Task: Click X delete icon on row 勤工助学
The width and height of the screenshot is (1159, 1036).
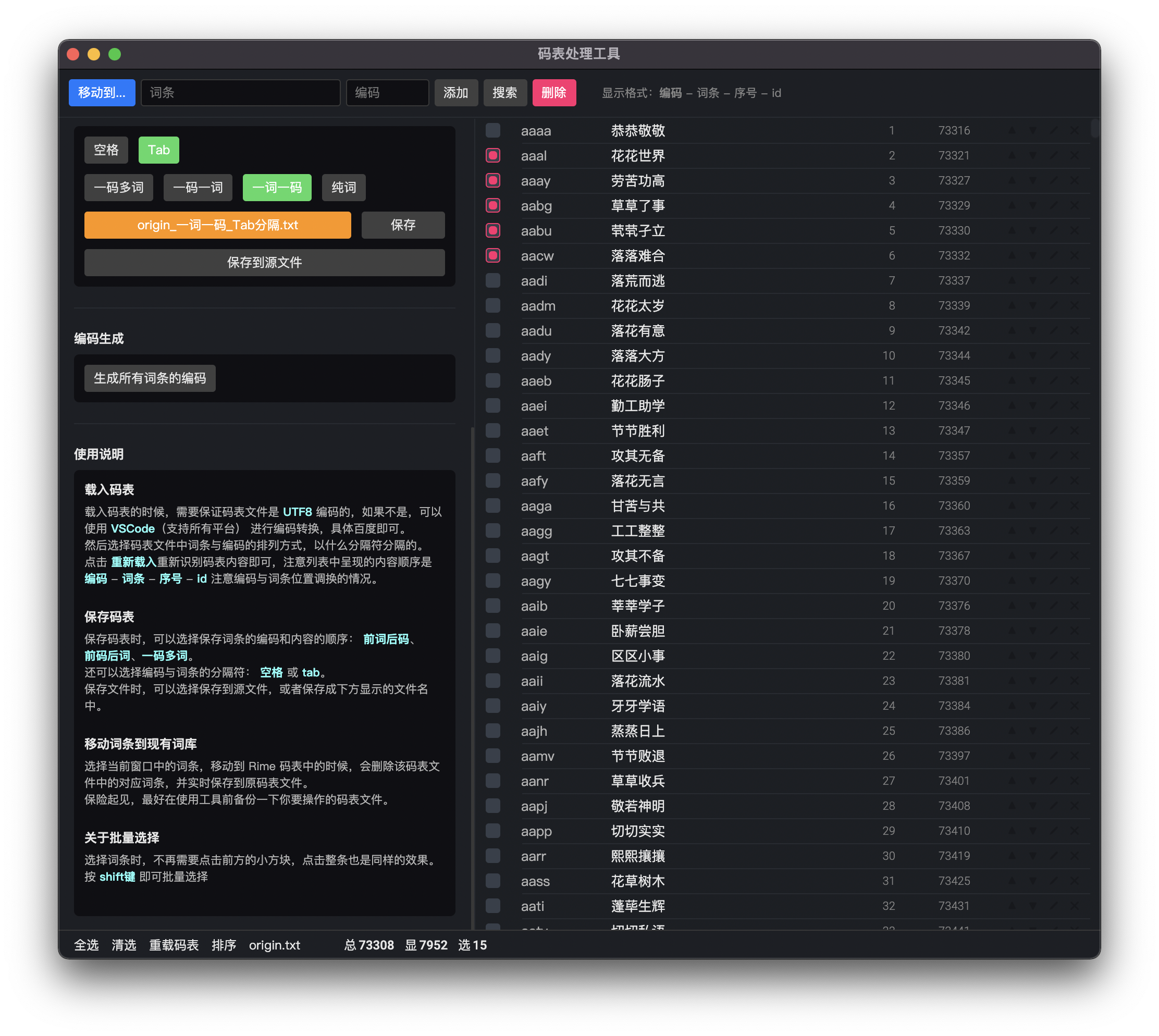Action: click(x=1075, y=406)
